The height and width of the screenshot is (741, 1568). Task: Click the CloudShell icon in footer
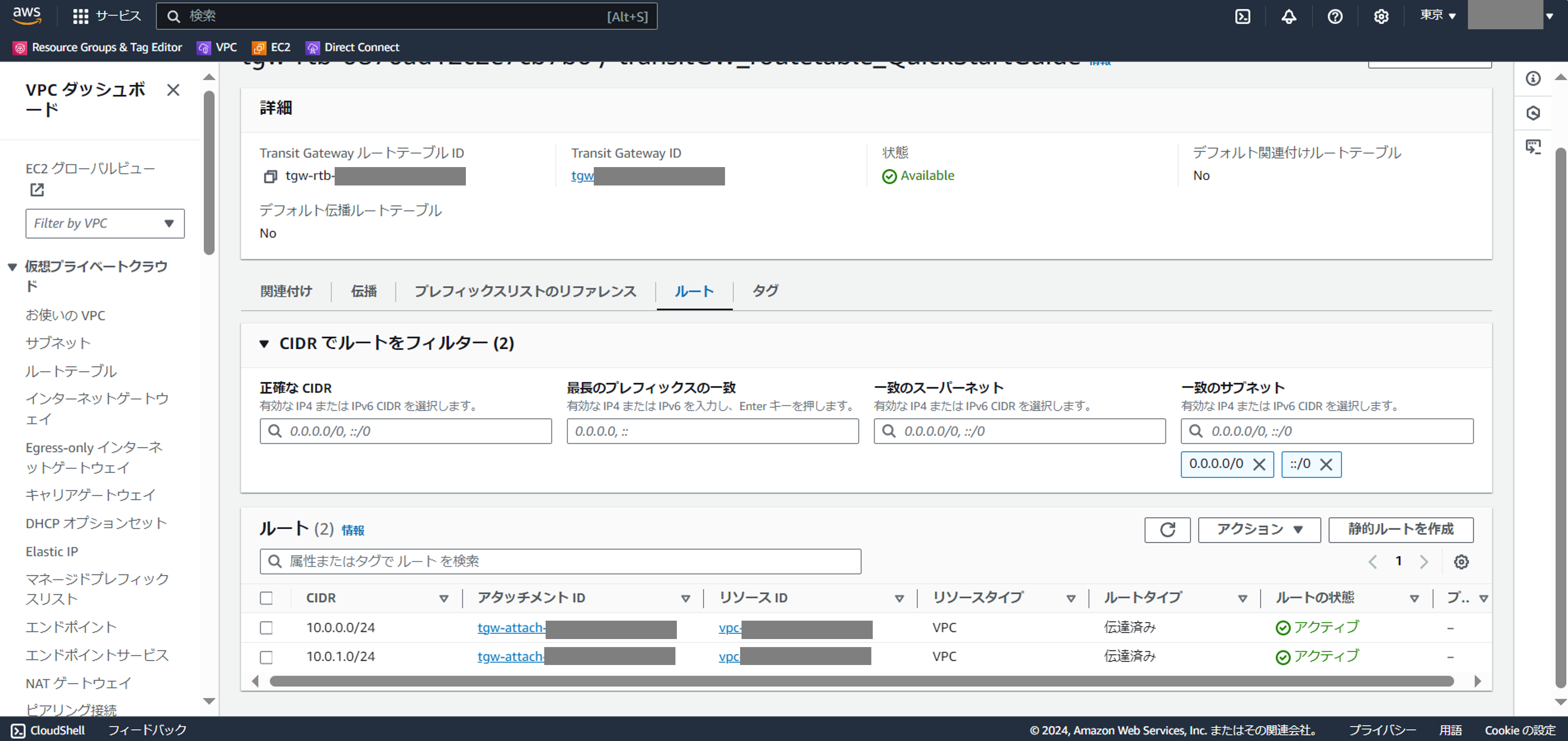17,731
